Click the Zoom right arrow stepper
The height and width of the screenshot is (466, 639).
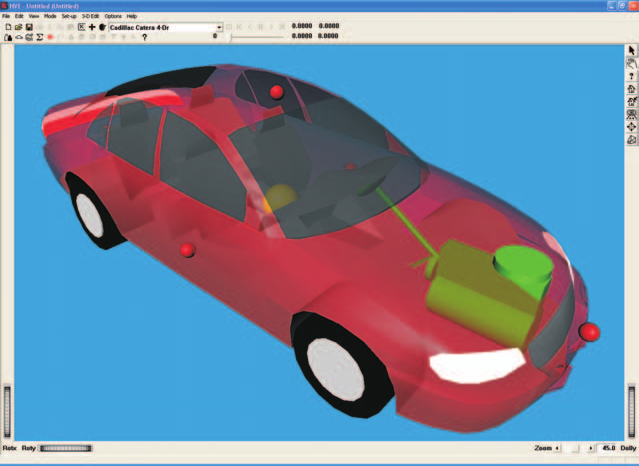click(591, 448)
